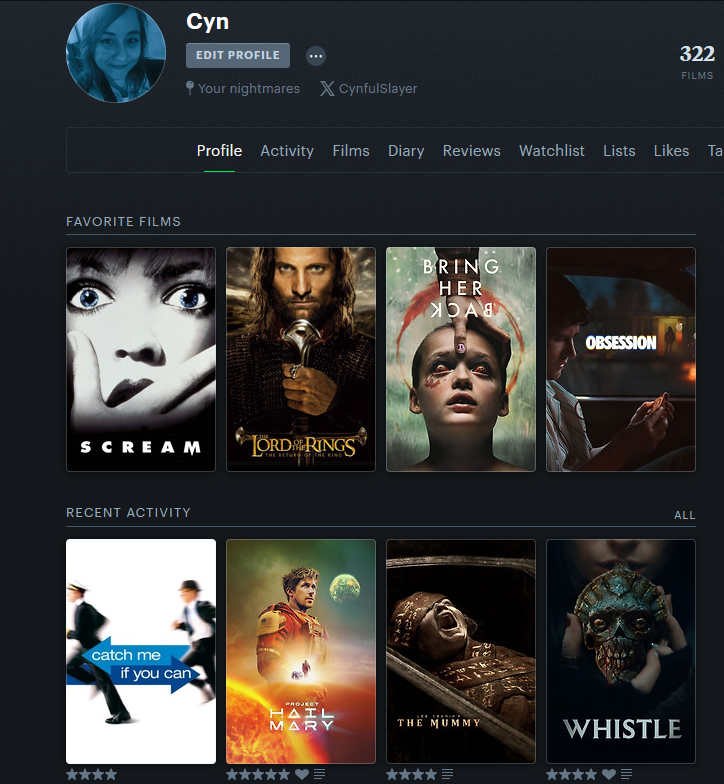Open the Catch Me If You Can poster
Viewport: 724px width, 784px height.
coord(141,651)
